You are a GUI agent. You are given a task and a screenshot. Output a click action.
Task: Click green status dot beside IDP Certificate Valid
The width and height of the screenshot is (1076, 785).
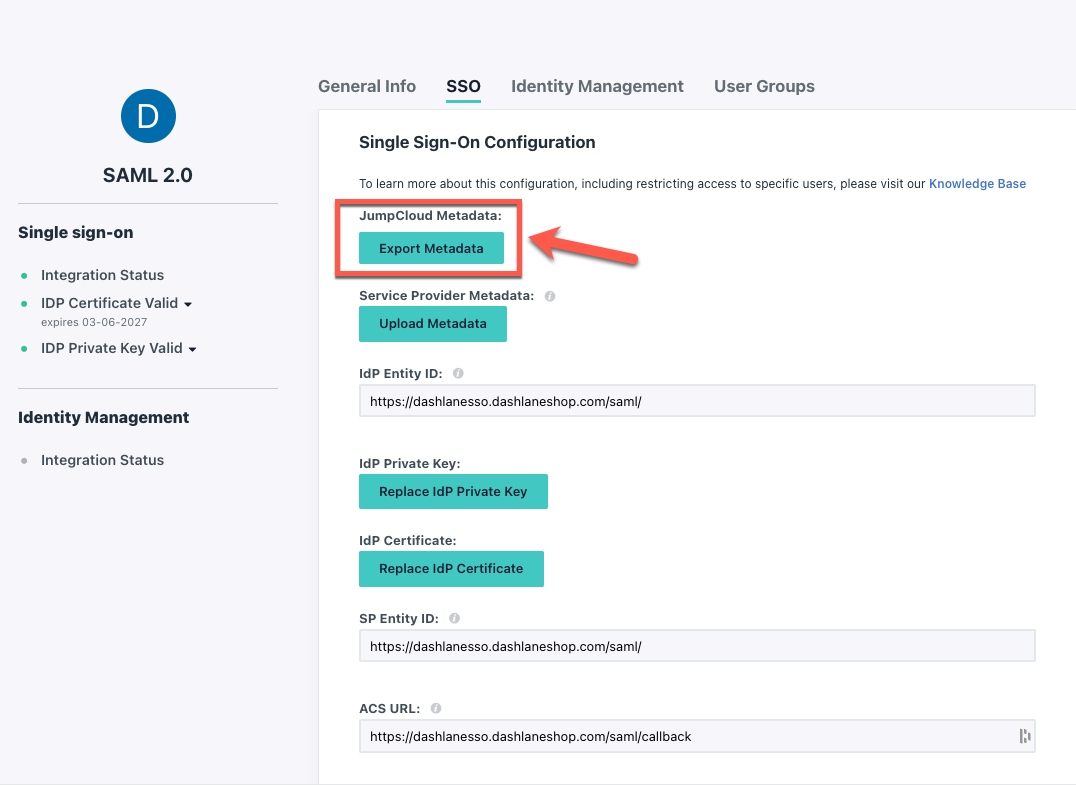click(x=24, y=303)
